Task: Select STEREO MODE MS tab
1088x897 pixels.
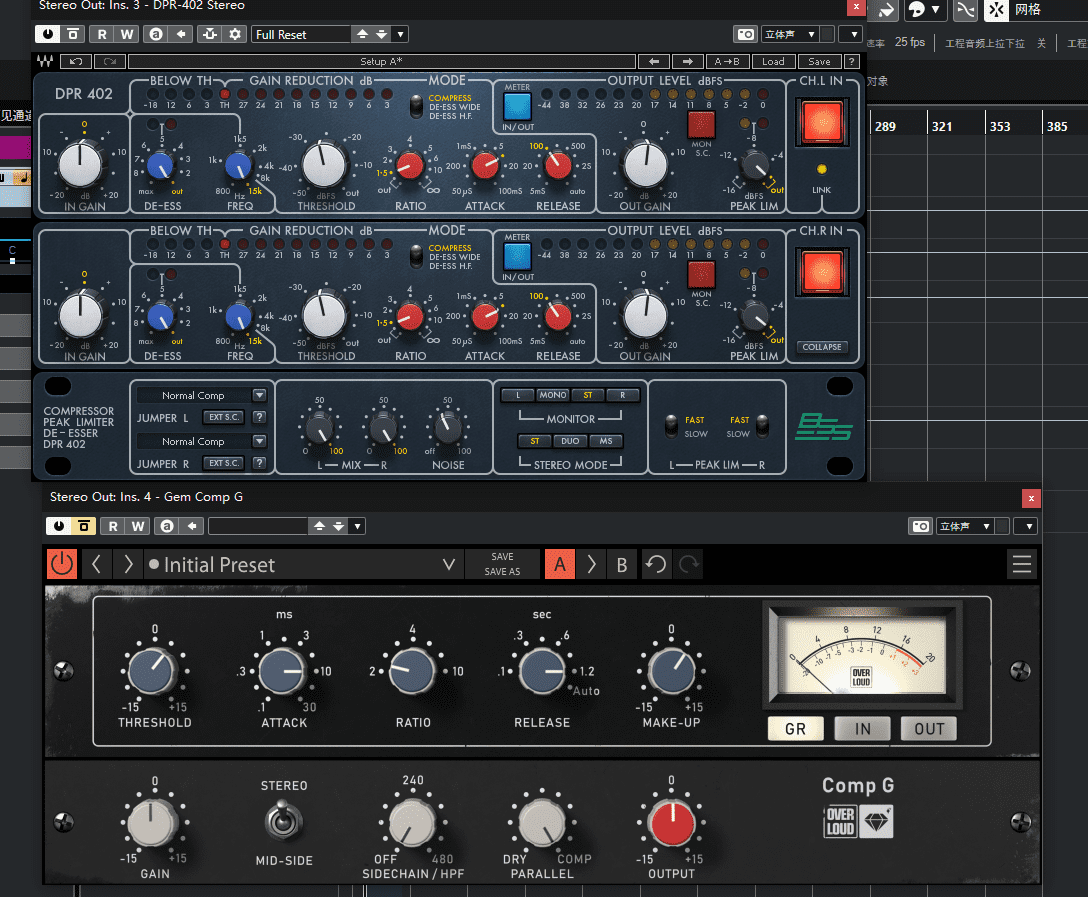Action: (606, 441)
